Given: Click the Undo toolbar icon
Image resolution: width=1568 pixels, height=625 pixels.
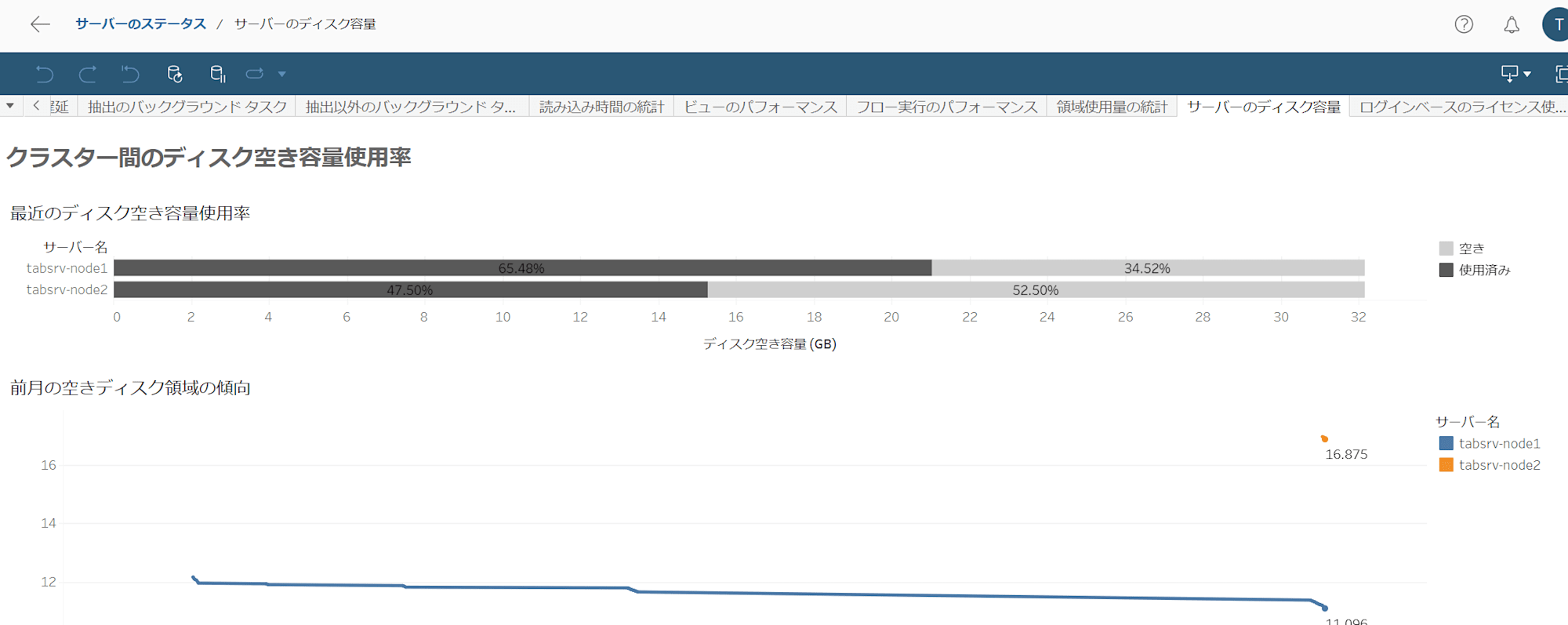Looking at the screenshot, I should pyautogui.click(x=45, y=74).
